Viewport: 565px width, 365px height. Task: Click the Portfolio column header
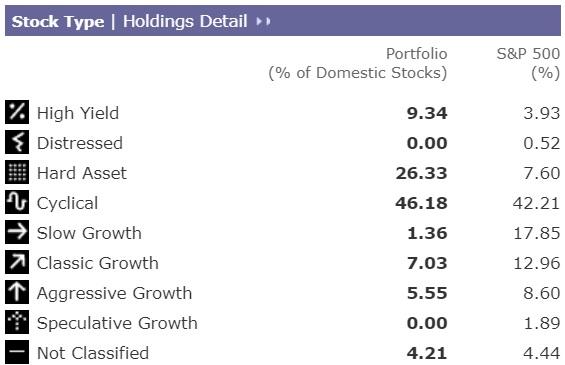pyautogui.click(x=358, y=63)
